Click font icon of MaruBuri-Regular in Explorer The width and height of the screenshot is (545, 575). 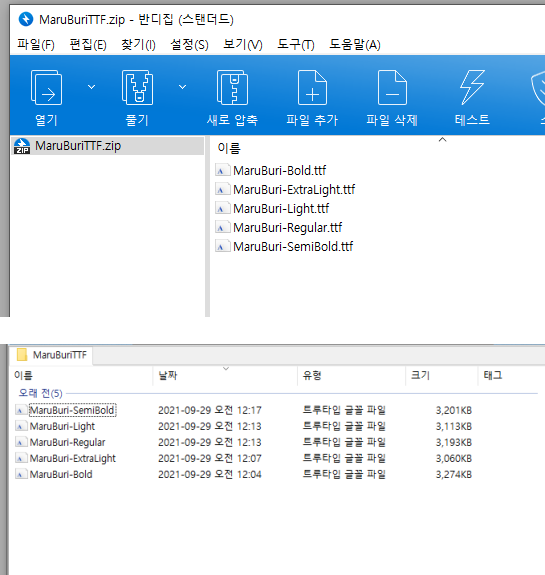[x=21, y=443]
